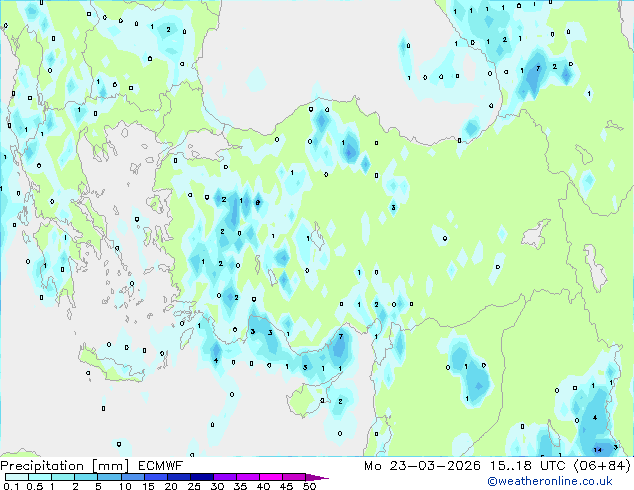Click the 'ECMWF' model label

(161, 466)
